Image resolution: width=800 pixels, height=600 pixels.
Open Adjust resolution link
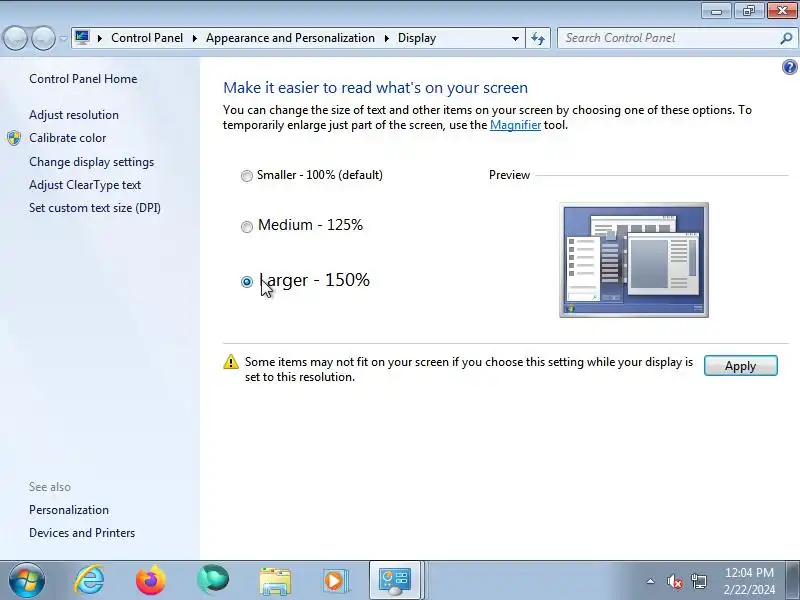pyautogui.click(x=74, y=115)
